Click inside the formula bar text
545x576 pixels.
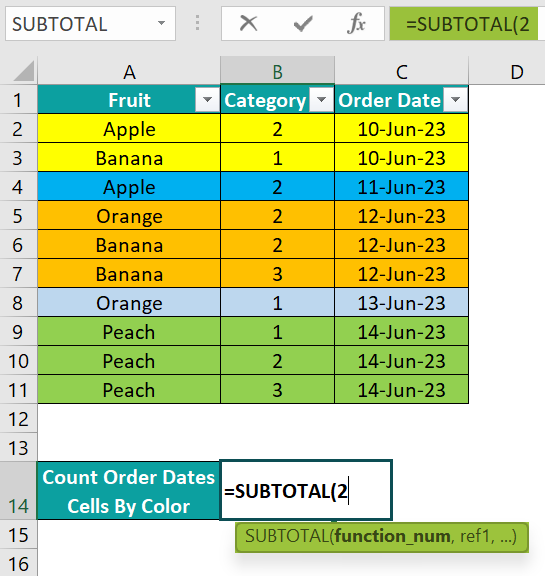pos(467,24)
